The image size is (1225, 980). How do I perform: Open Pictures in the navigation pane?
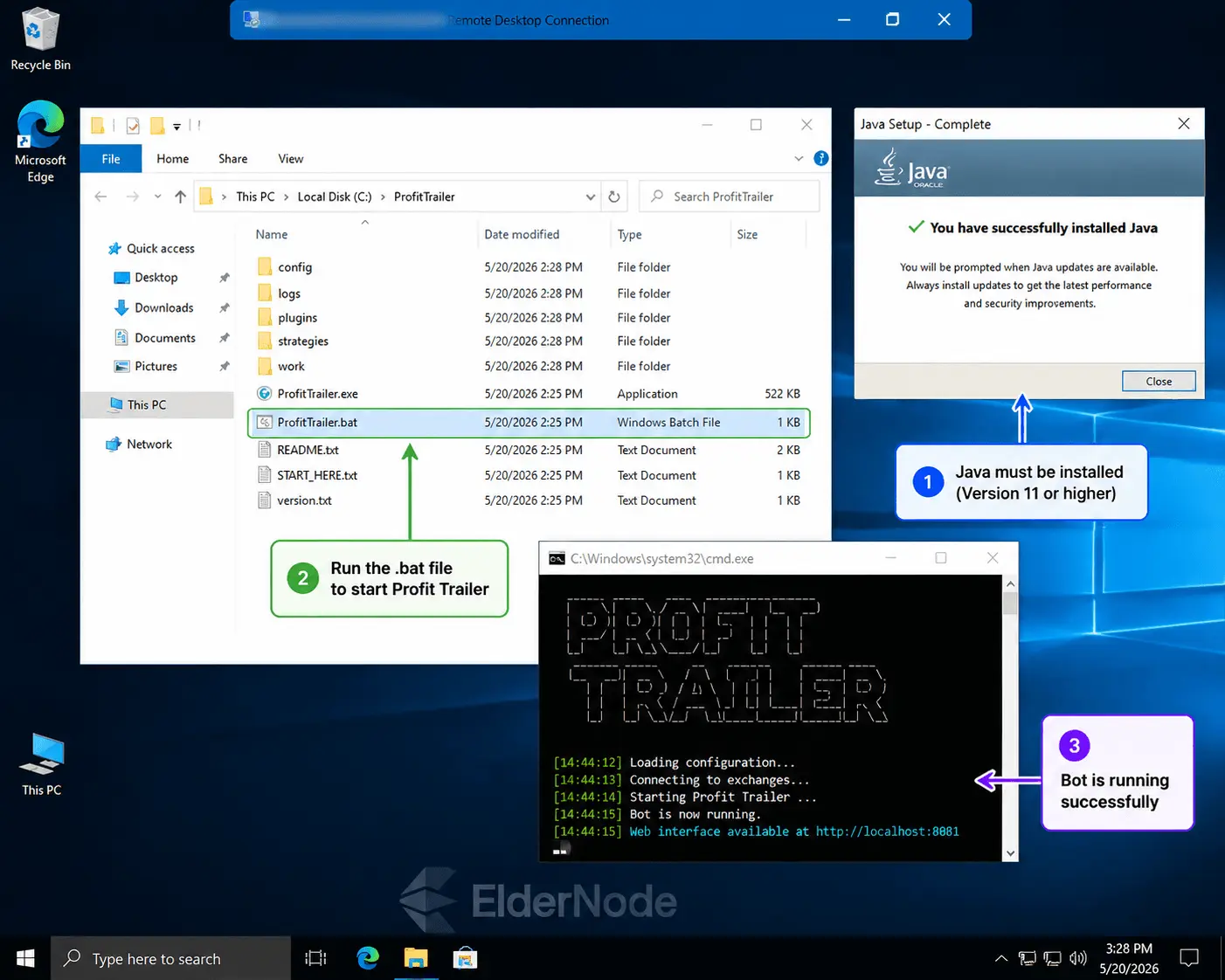[x=156, y=367]
